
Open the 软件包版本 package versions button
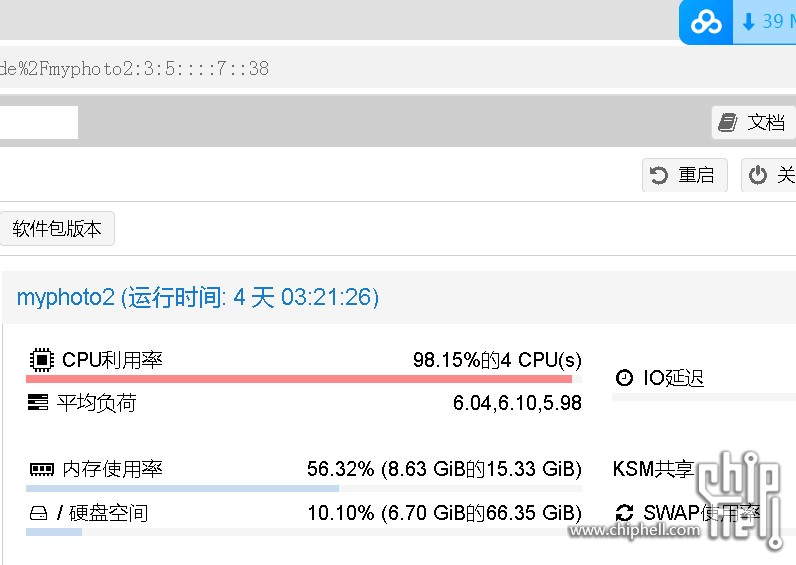pyautogui.click(x=57, y=228)
